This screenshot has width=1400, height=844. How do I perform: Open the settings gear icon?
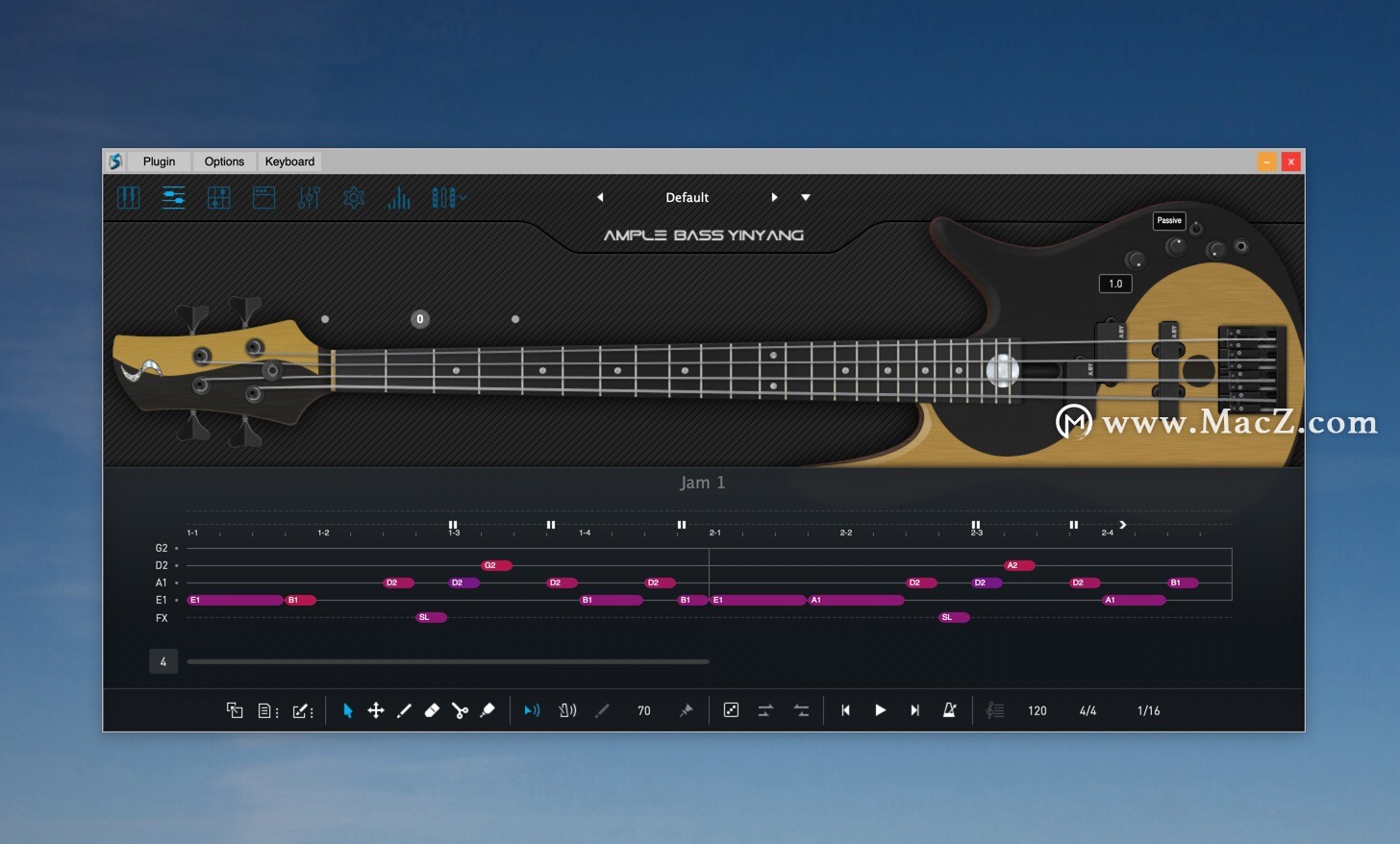354,198
